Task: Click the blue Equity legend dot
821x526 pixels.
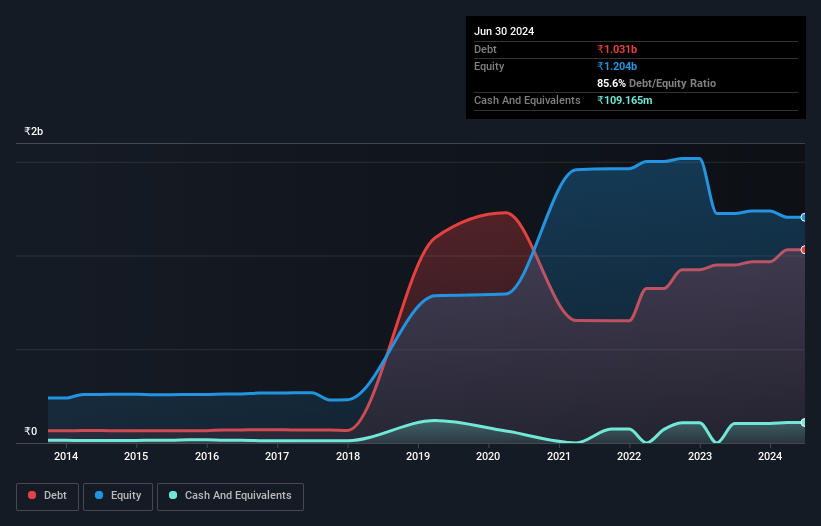Action: pyautogui.click(x=99, y=495)
